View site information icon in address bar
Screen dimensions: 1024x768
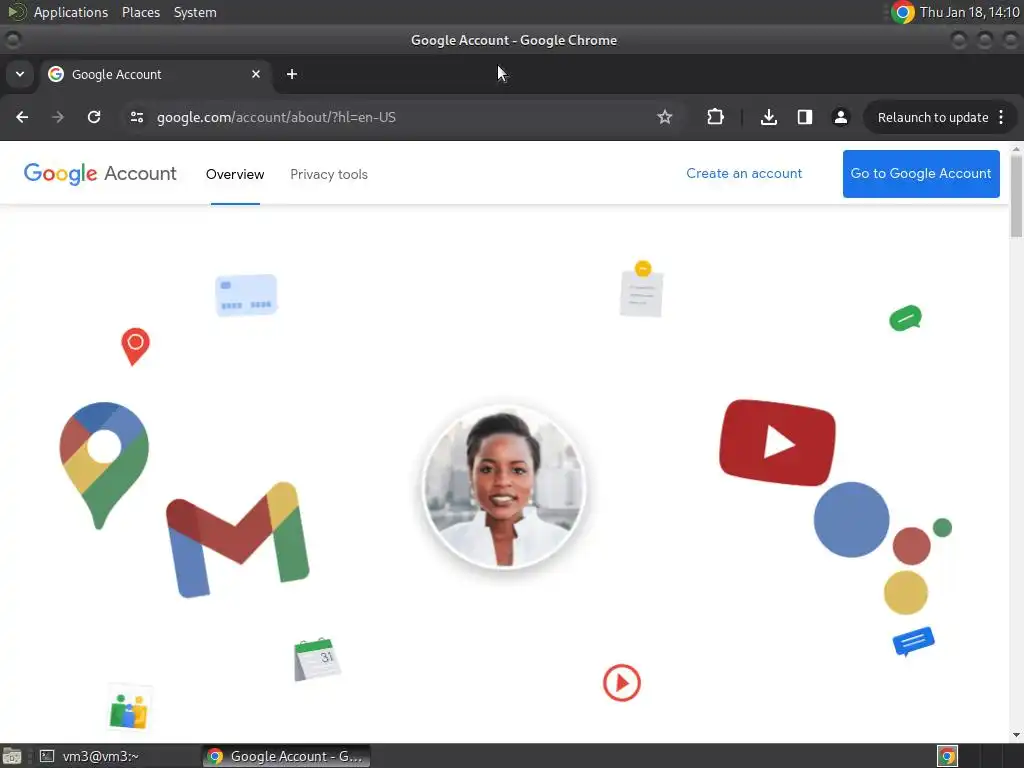click(x=136, y=117)
